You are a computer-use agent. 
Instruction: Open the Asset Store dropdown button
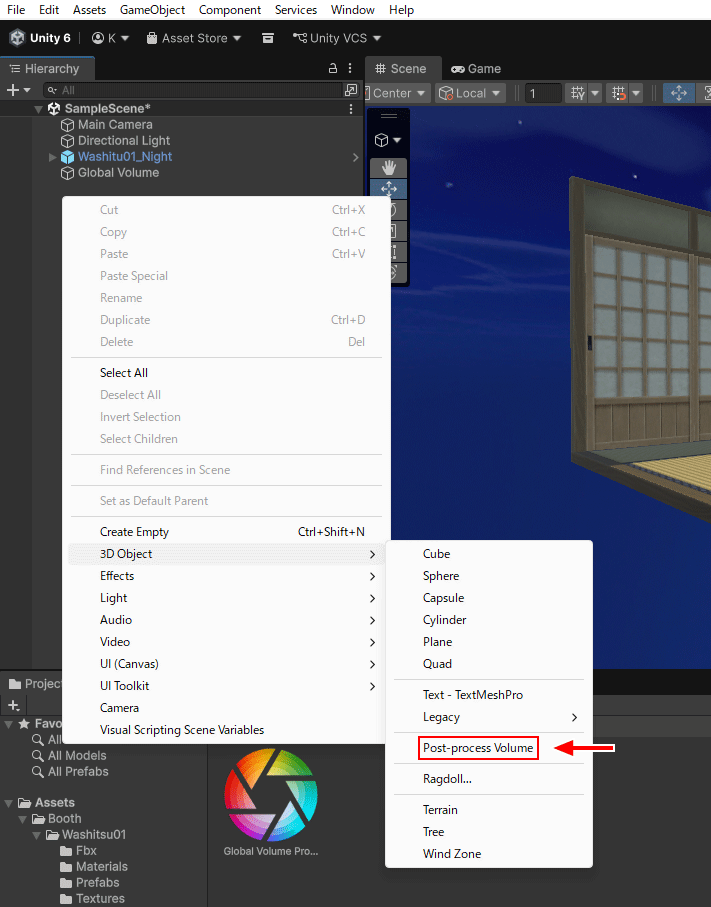coord(194,38)
